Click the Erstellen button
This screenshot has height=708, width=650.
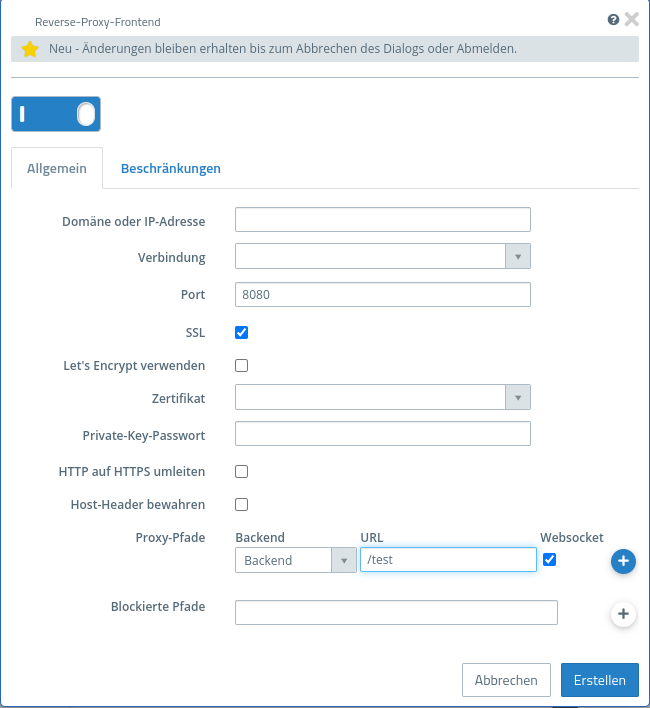click(599, 680)
